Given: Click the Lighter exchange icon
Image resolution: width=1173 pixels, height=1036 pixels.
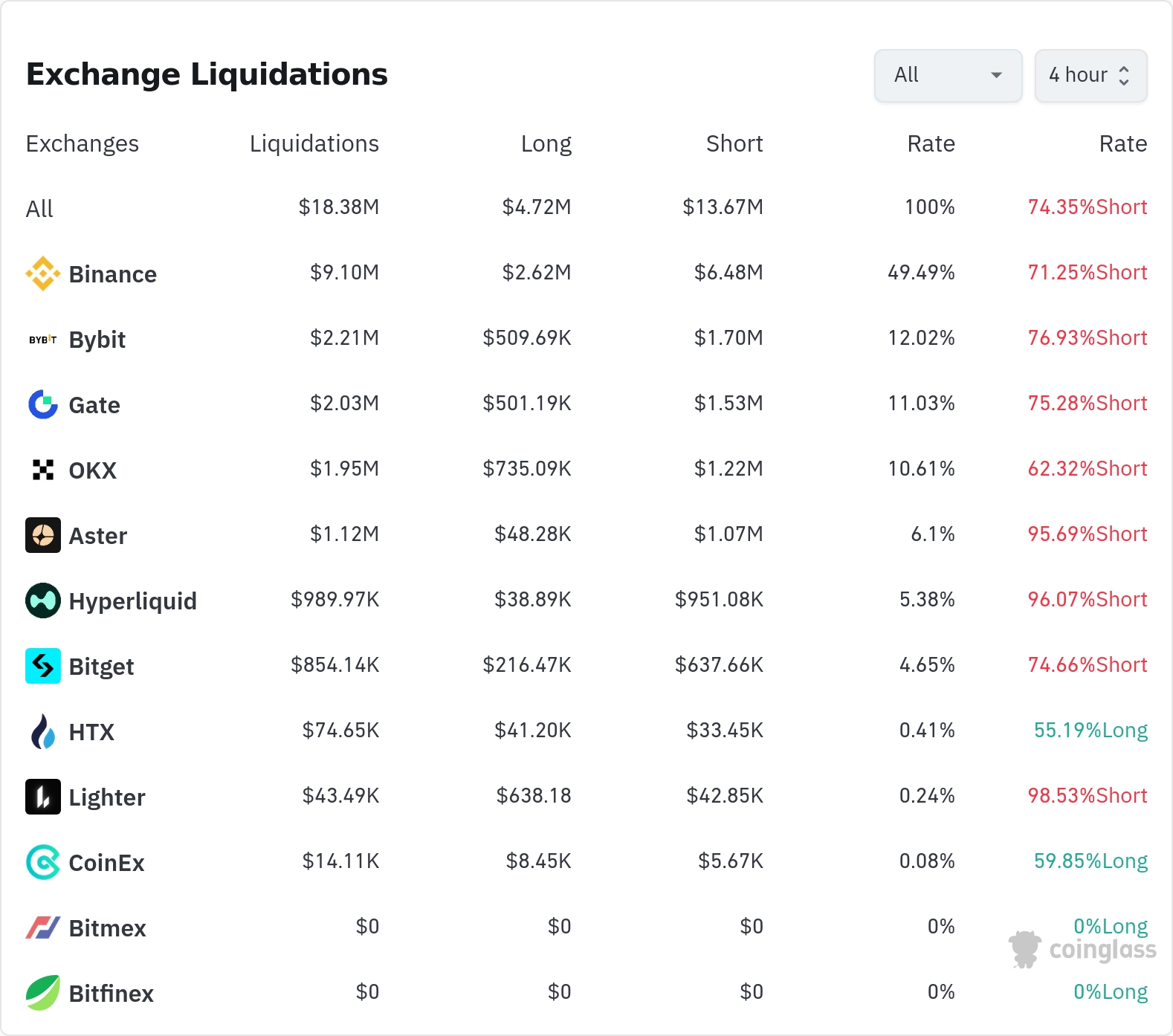Looking at the screenshot, I should coord(43,797).
